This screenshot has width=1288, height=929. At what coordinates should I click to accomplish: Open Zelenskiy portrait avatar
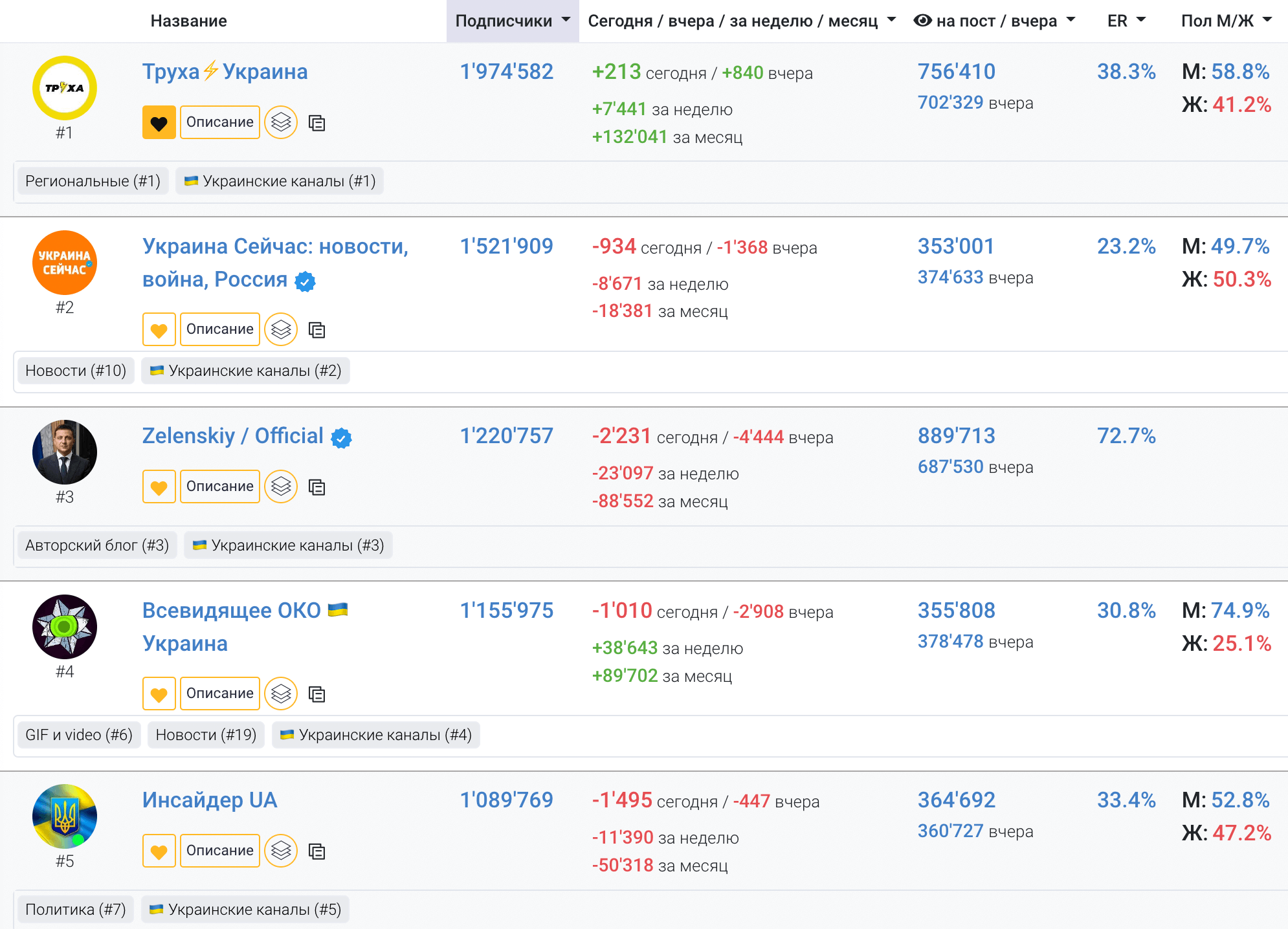click(65, 452)
